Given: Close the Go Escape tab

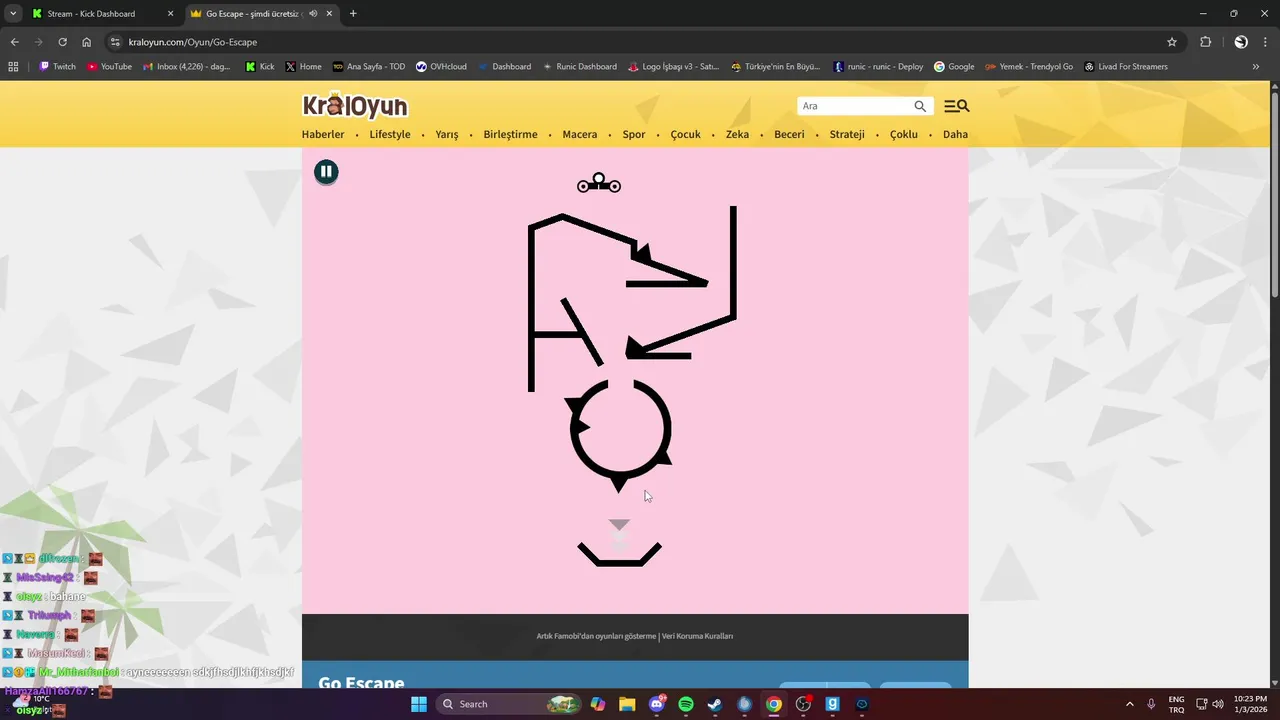Looking at the screenshot, I should tap(329, 14).
